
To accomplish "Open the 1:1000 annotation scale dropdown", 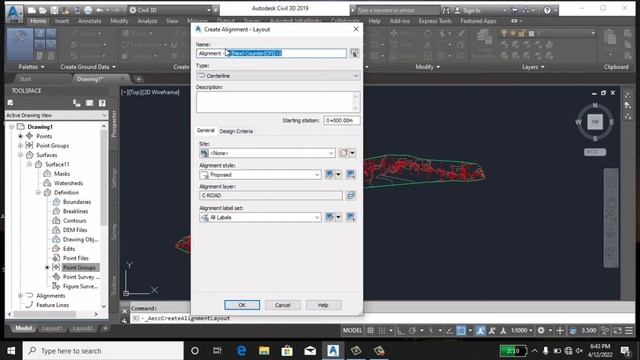I will pyautogui.click(x=522, y=331).
